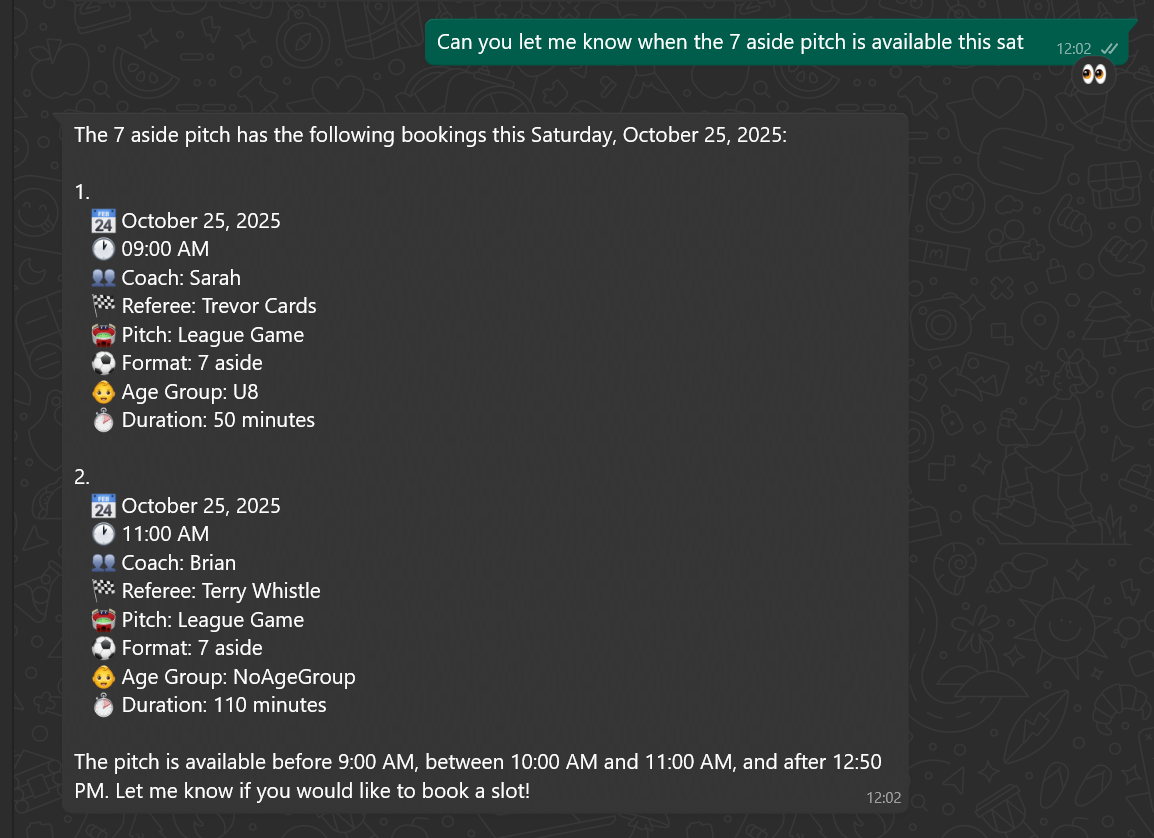Image resolution: width=1154 pixels, height=838 pixels.
Task: Click the clock emoji beside 09:00 AM
Action: tap(103, 249)
